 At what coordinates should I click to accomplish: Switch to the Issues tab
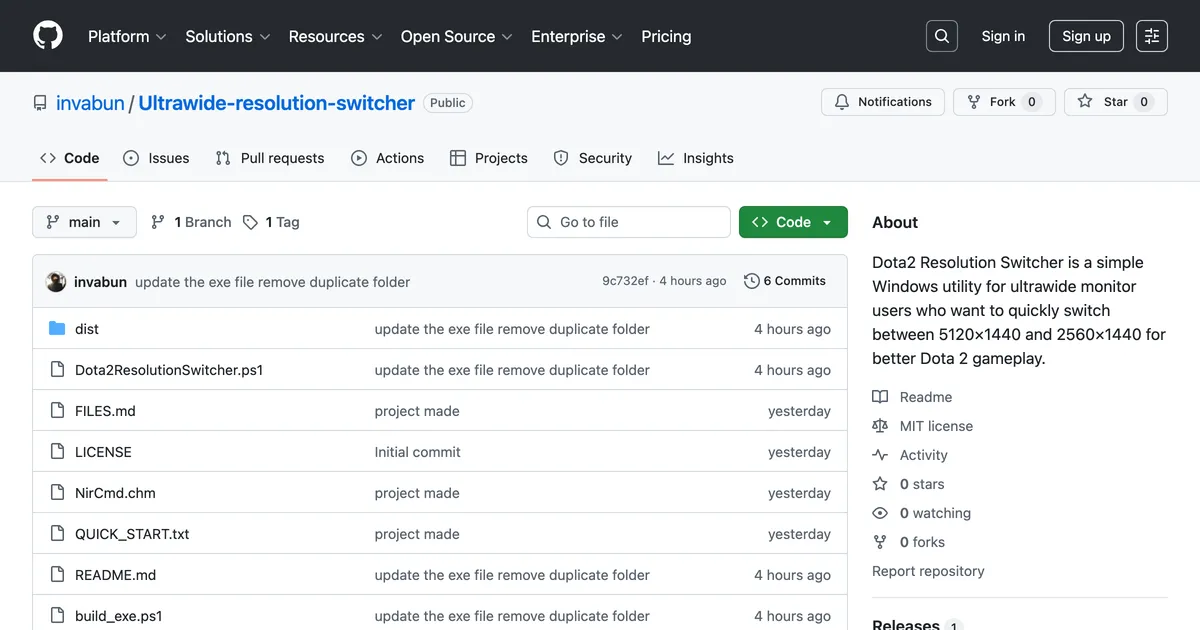click(x=156, y=157)
